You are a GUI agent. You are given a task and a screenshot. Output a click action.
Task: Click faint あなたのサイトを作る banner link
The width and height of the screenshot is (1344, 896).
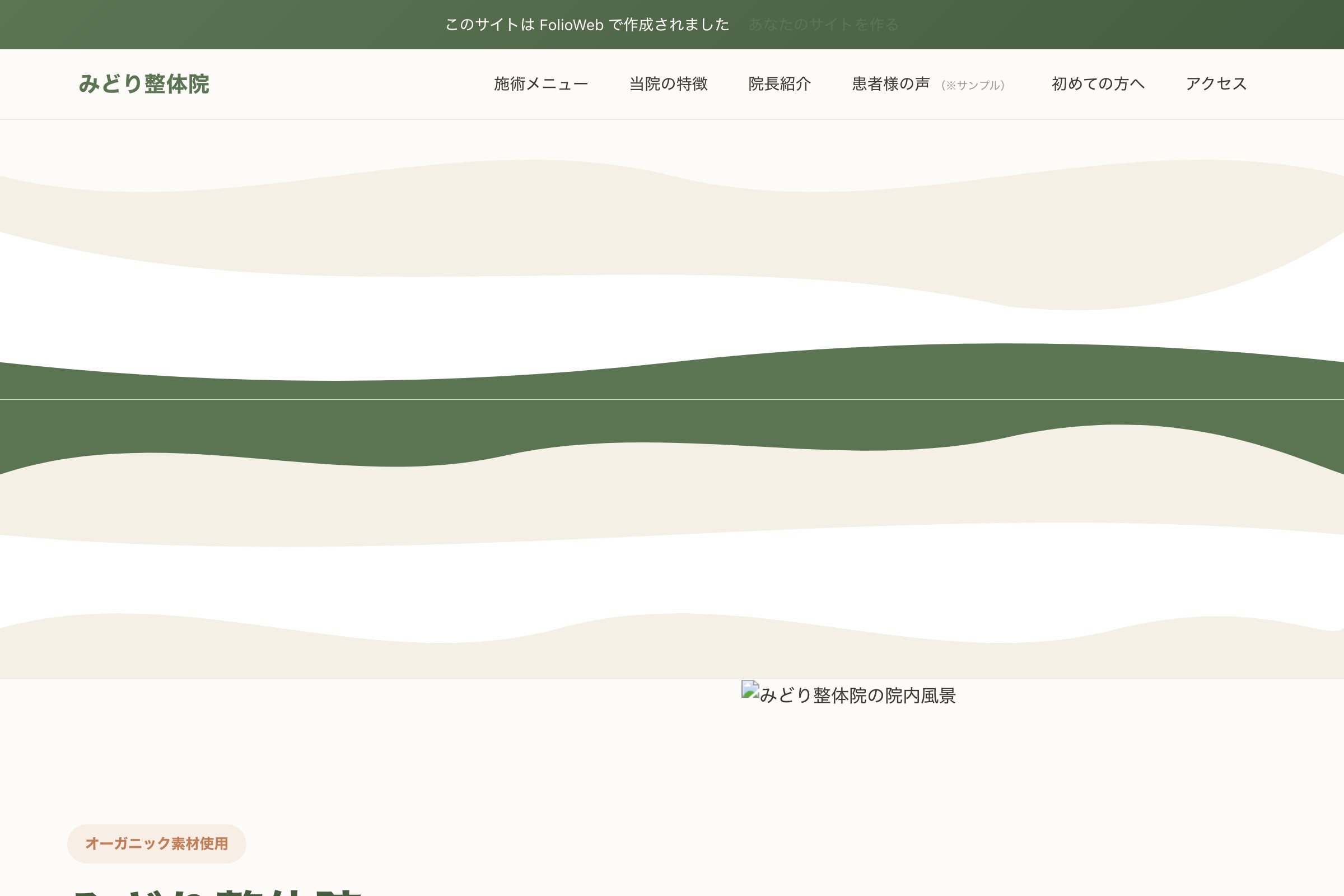[x=823, y=25]
